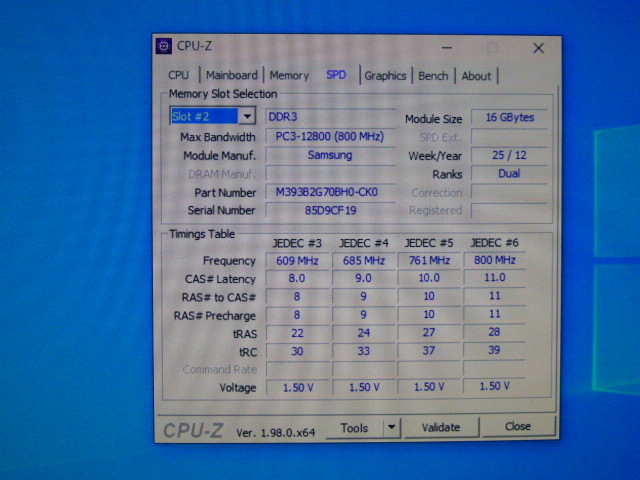Click the Validate button
Screen dimensions: 640x480
(x=441, y=427)
